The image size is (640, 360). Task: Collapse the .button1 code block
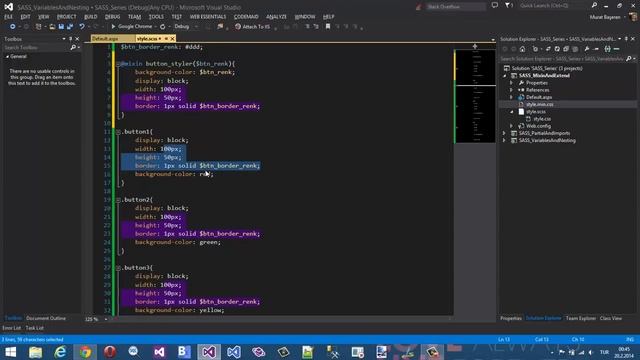[x=118, y=132]
